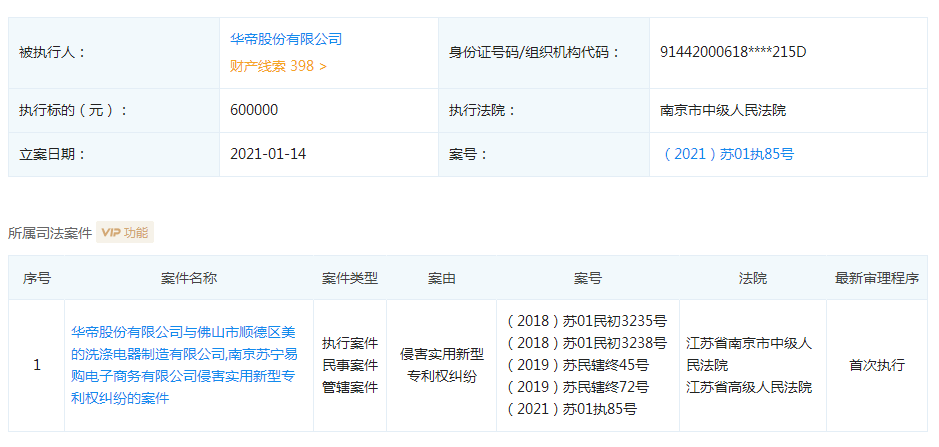Click the 案件名称 column header
This screenshot has width=939, height=447.
pos(189,278)
